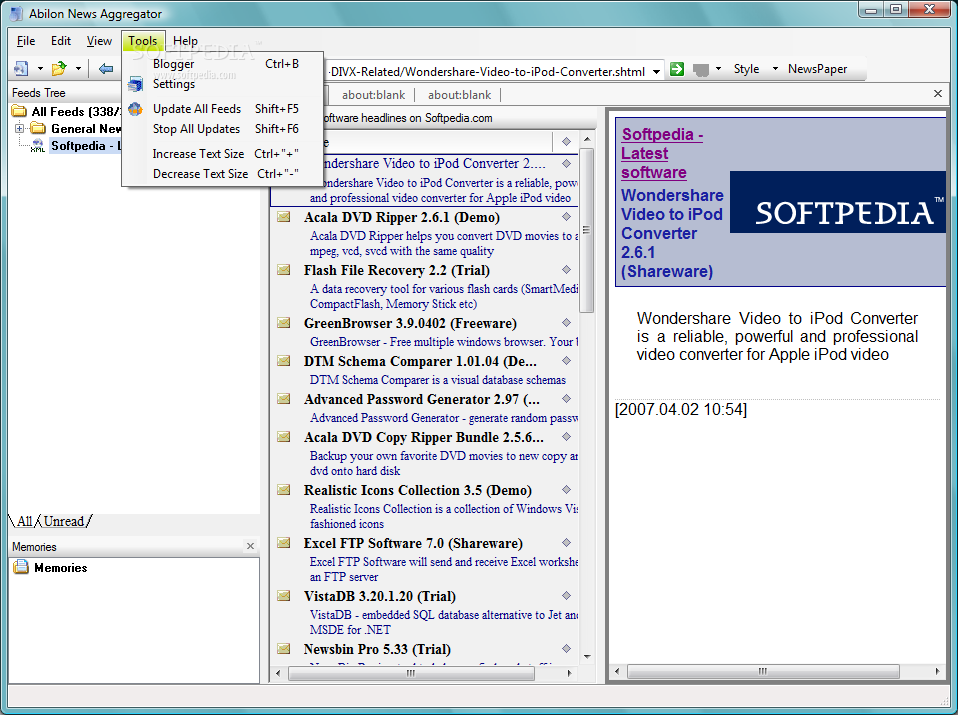Open the Edit menu
958x715 pixels.
pos(60,41)
